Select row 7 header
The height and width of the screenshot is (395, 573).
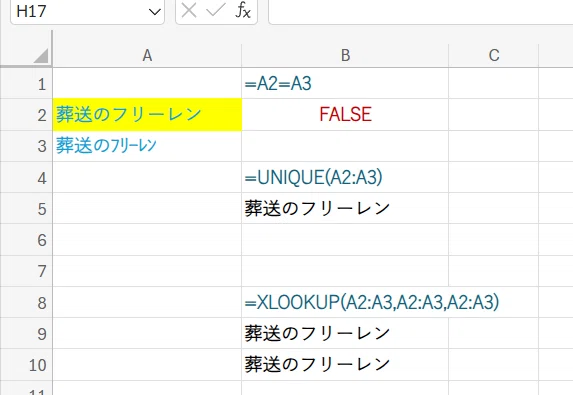26,271
